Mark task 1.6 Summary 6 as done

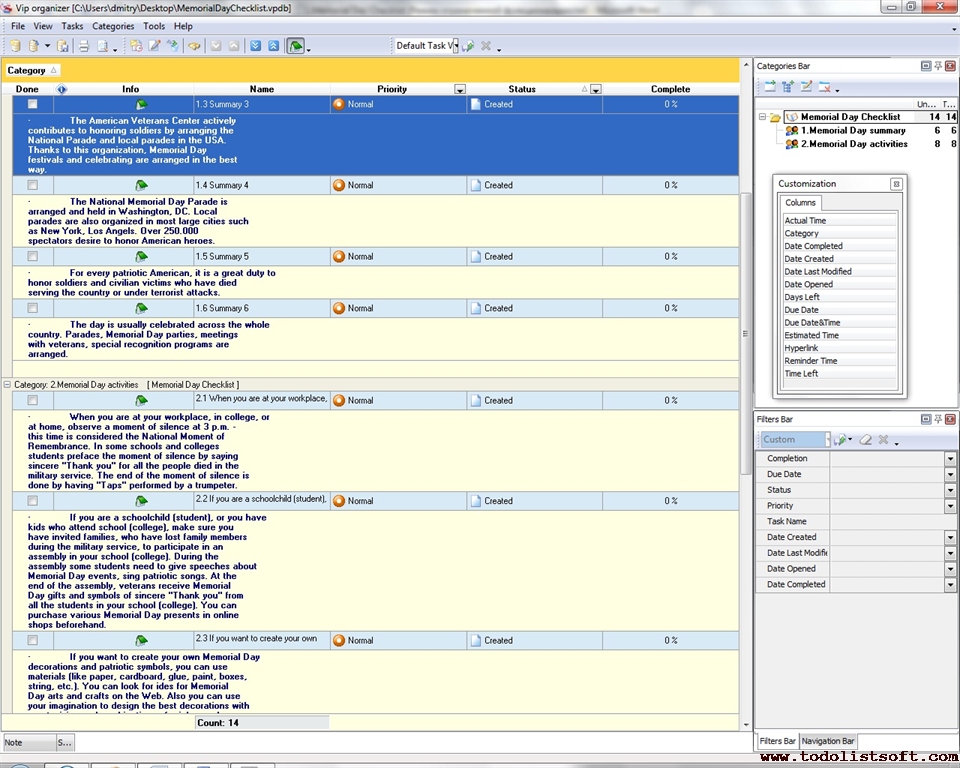click(x=33, y=308)
